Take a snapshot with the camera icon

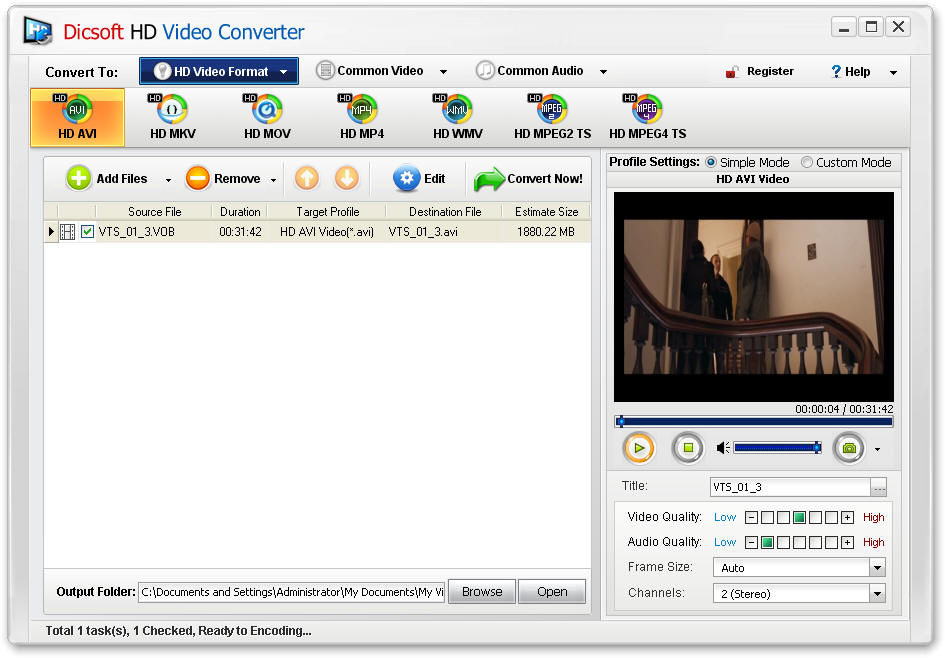(x=849, y=448)
